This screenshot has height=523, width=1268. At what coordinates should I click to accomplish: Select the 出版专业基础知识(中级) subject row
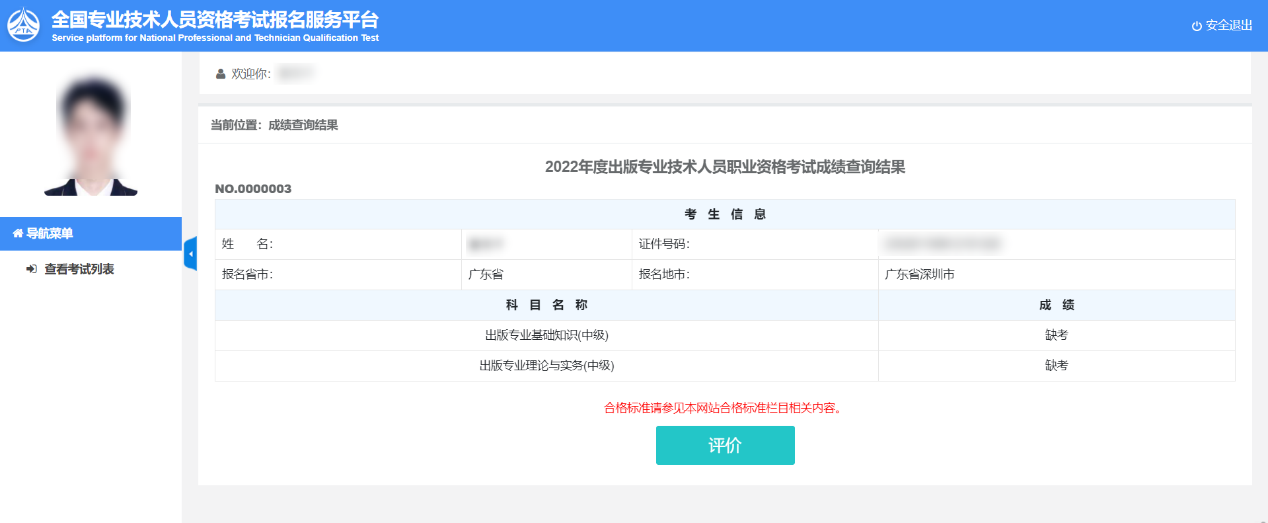pos(546,335)
